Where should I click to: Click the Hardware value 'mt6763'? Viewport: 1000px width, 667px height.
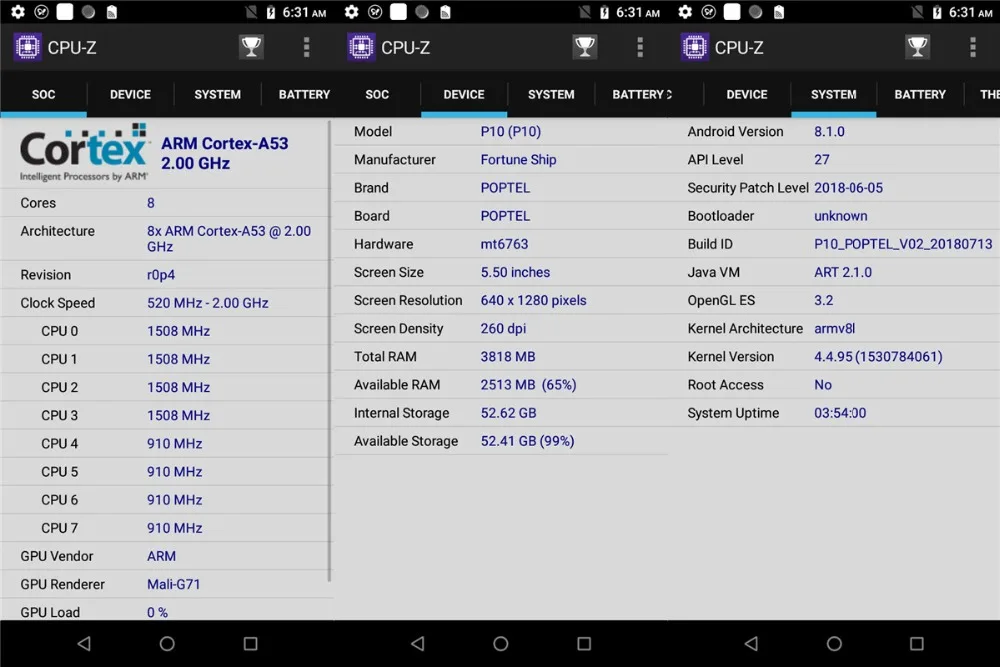[x=504, y=244]
